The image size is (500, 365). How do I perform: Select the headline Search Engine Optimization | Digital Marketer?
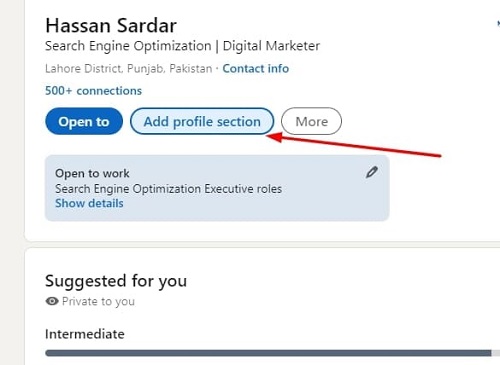[182, 46]
